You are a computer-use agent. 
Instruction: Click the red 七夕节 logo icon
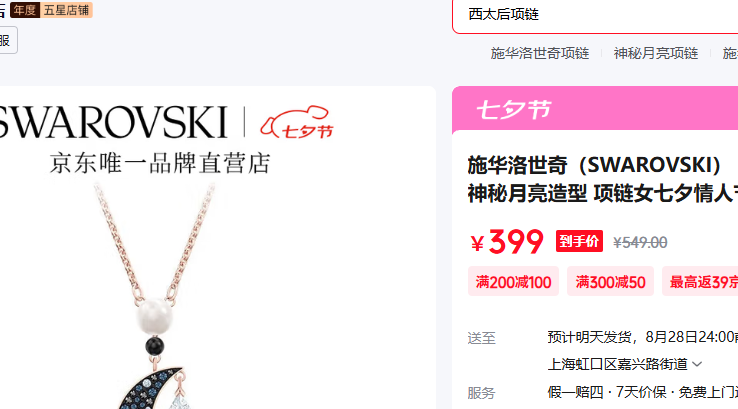point(297,122)
